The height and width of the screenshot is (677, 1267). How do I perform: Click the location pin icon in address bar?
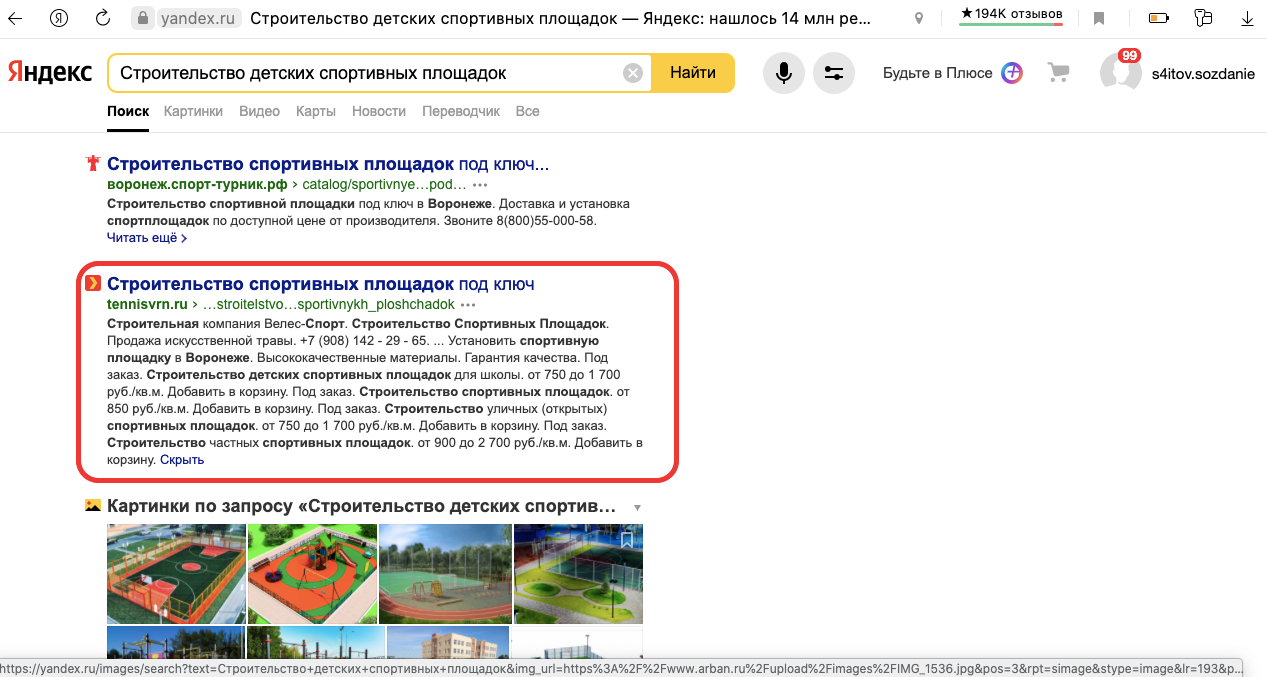pyautogui.click(x=918, y=17)
